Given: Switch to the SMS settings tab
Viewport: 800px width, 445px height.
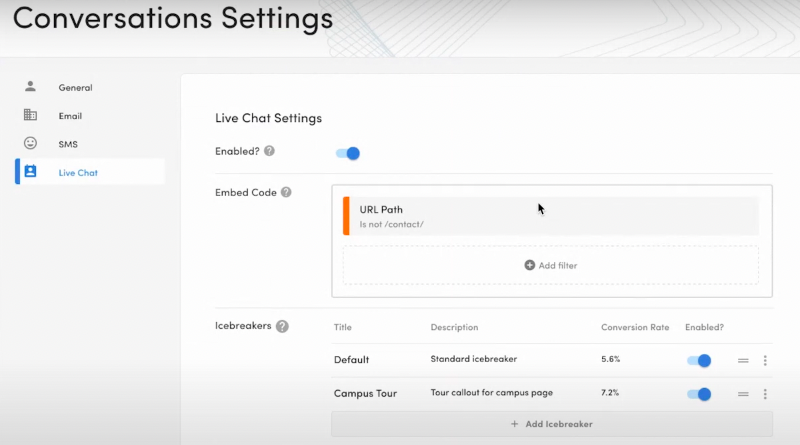Looking at the screenshot, I should click(68, 144).
